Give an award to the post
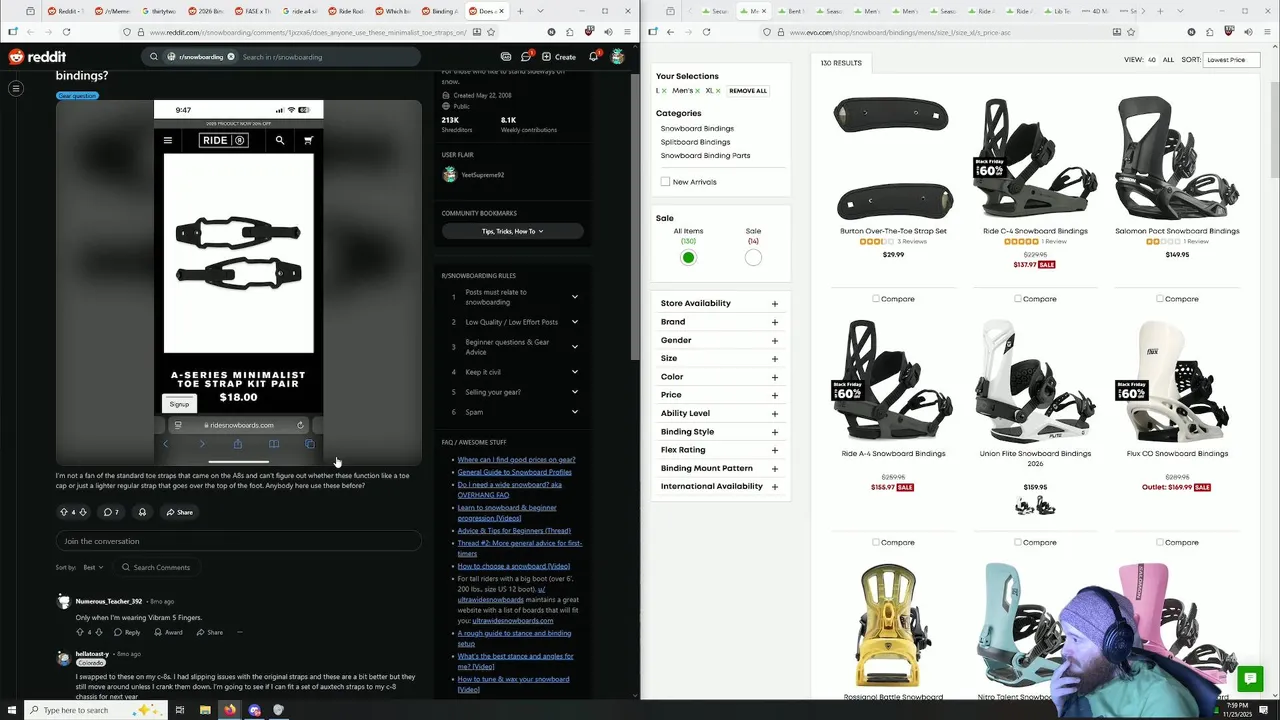This screenshot has width=1280, height=720. [x=142, y=512]
